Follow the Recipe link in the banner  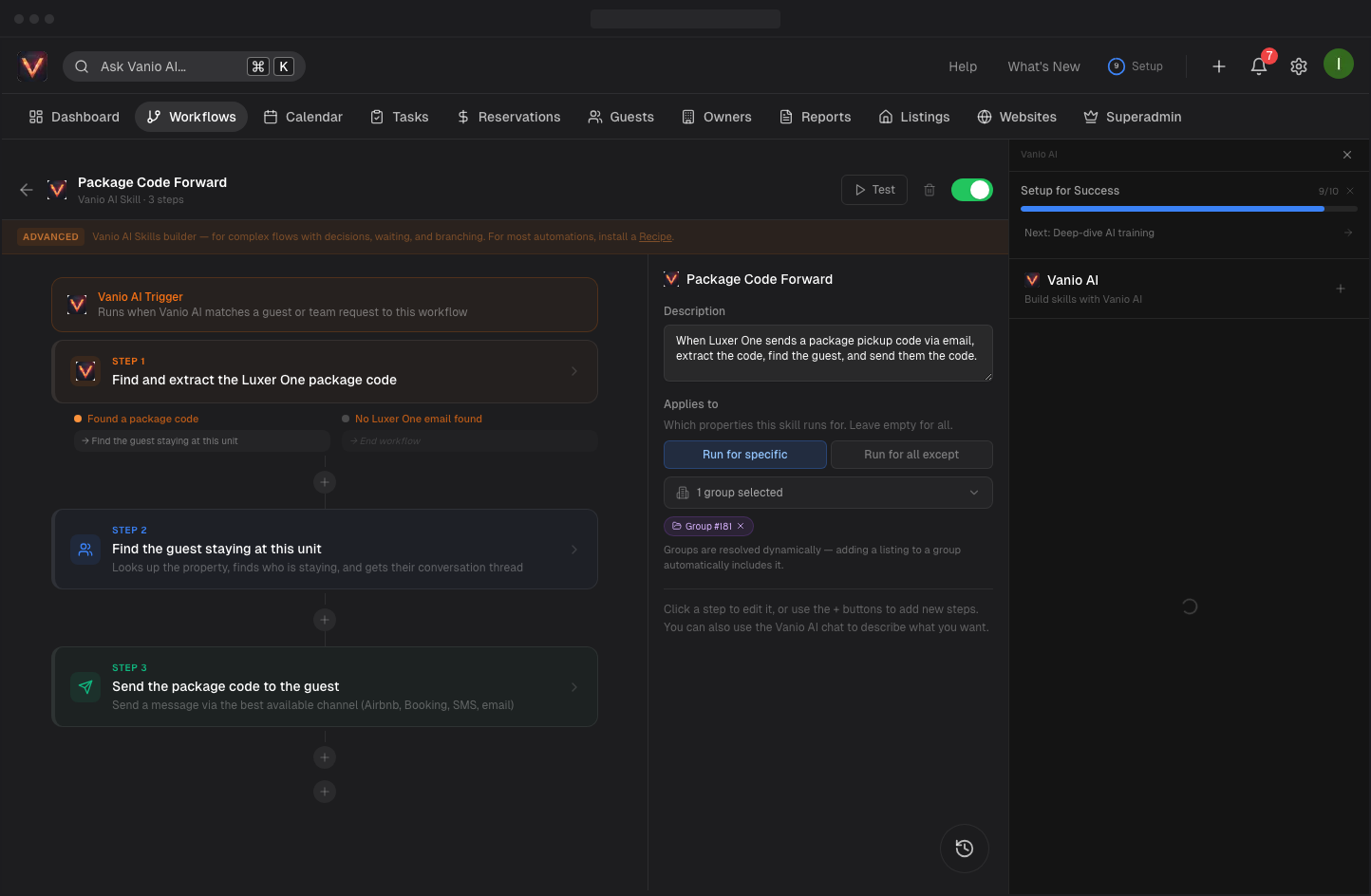click(655, 237)
